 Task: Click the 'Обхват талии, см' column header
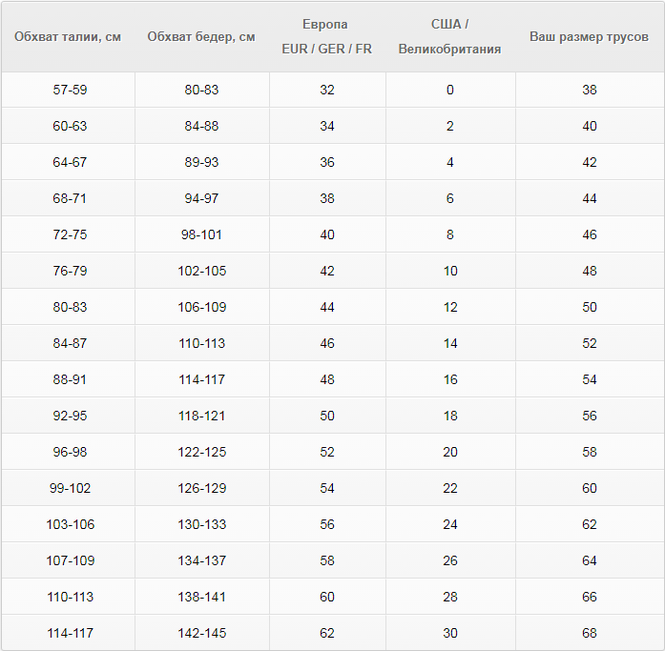[68, 37]
